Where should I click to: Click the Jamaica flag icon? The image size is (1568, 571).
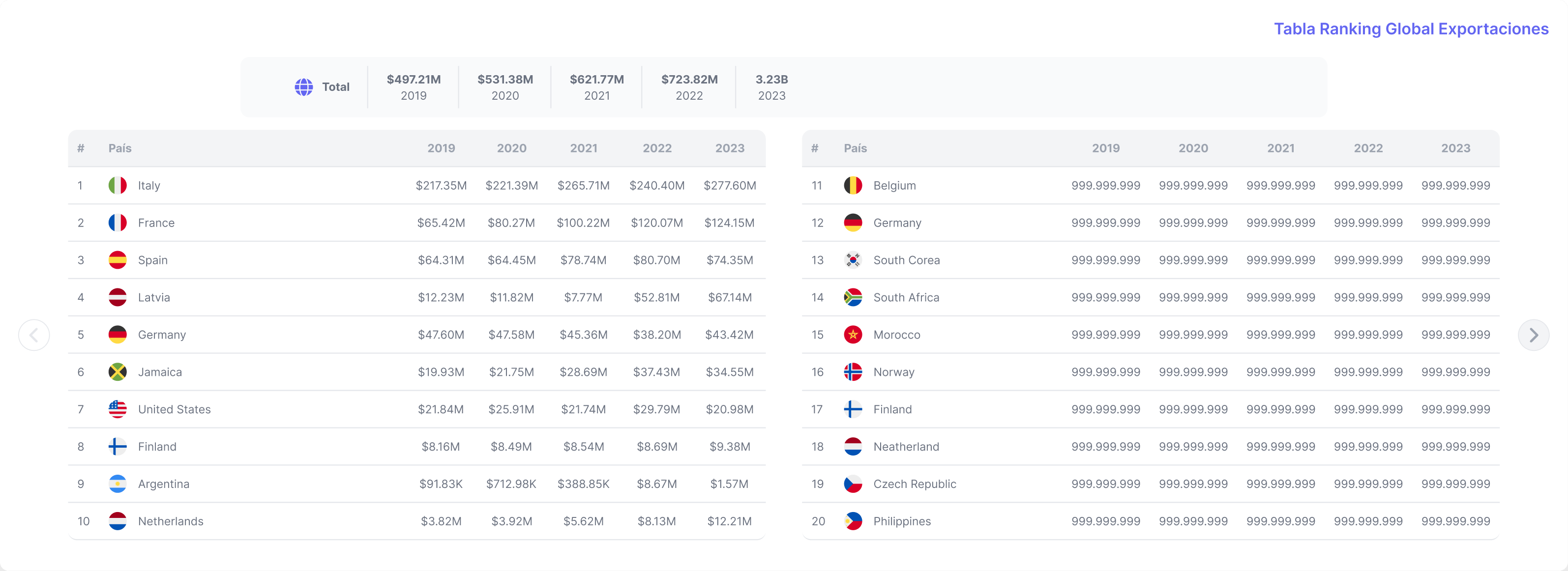[x=118, y=372]
